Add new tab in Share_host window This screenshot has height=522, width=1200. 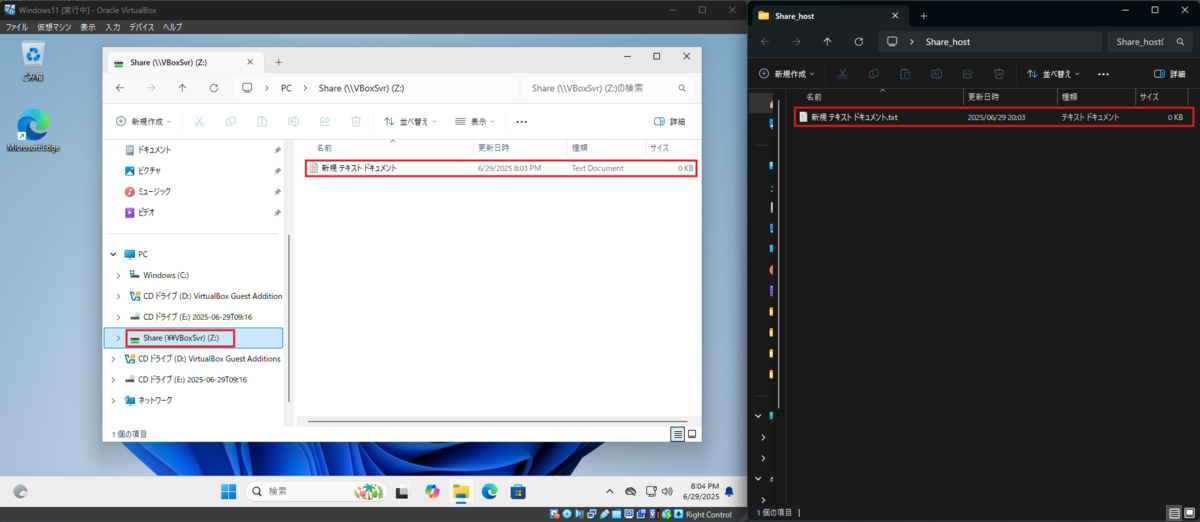click(923, 15)
